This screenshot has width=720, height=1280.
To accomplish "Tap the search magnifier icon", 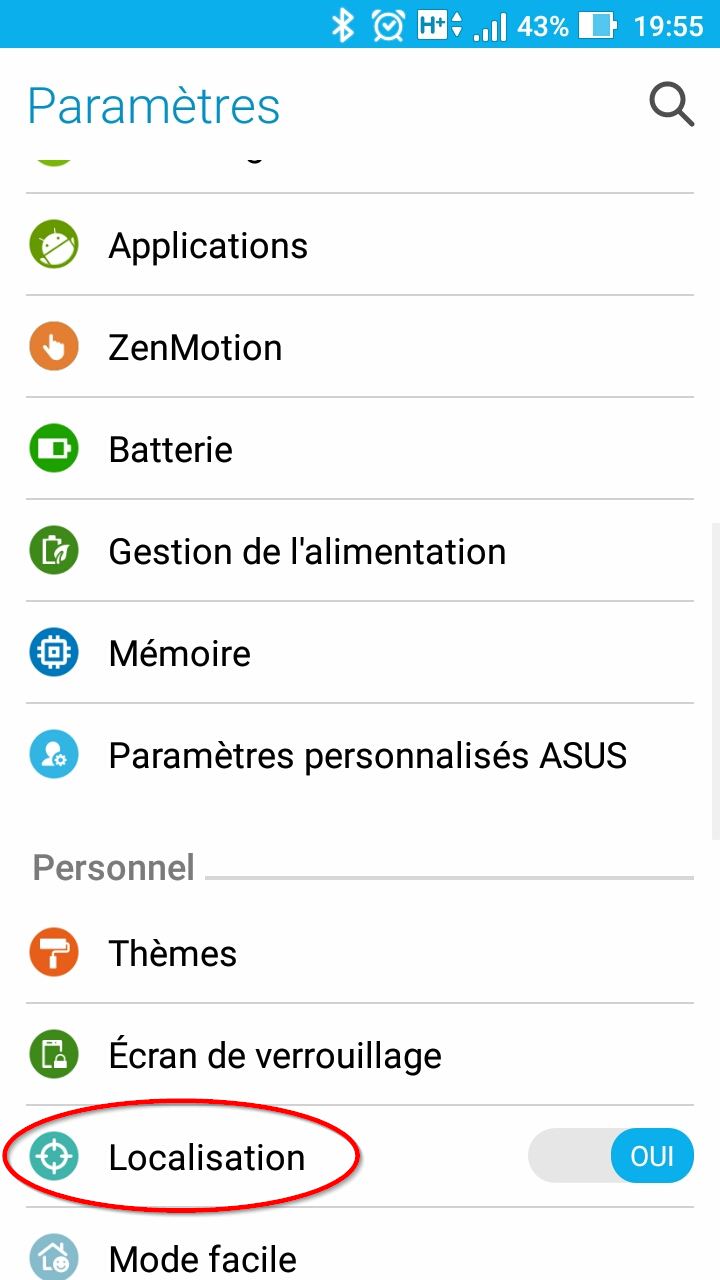I will click(671, 104).
